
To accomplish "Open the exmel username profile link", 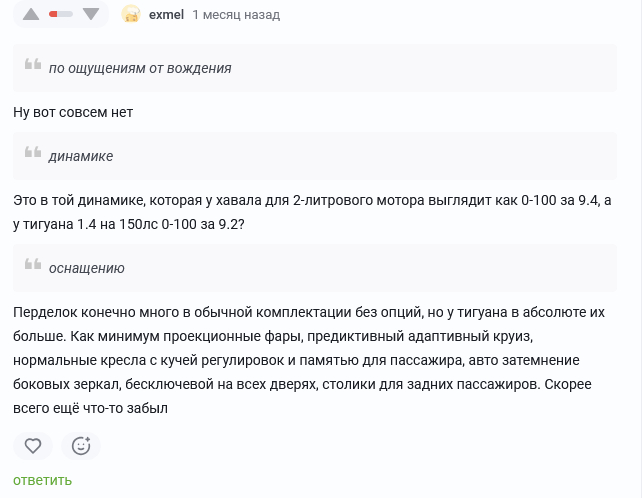I will (166, 15).
